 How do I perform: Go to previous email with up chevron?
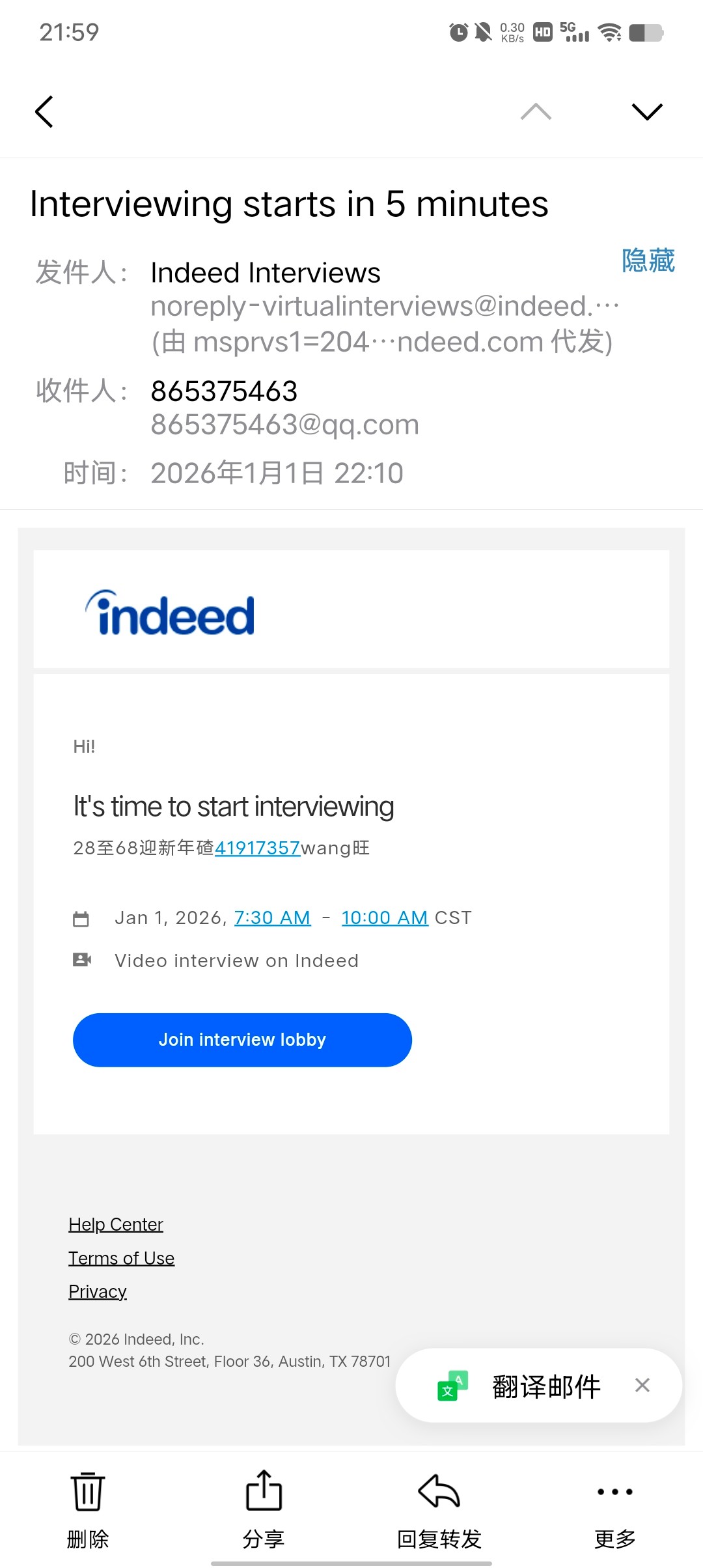coord(536,111)
